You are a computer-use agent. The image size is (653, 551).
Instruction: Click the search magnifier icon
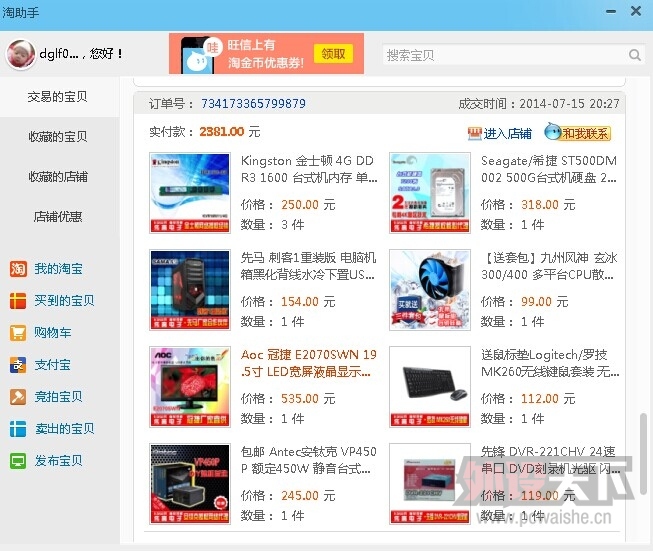click(635, 55)
